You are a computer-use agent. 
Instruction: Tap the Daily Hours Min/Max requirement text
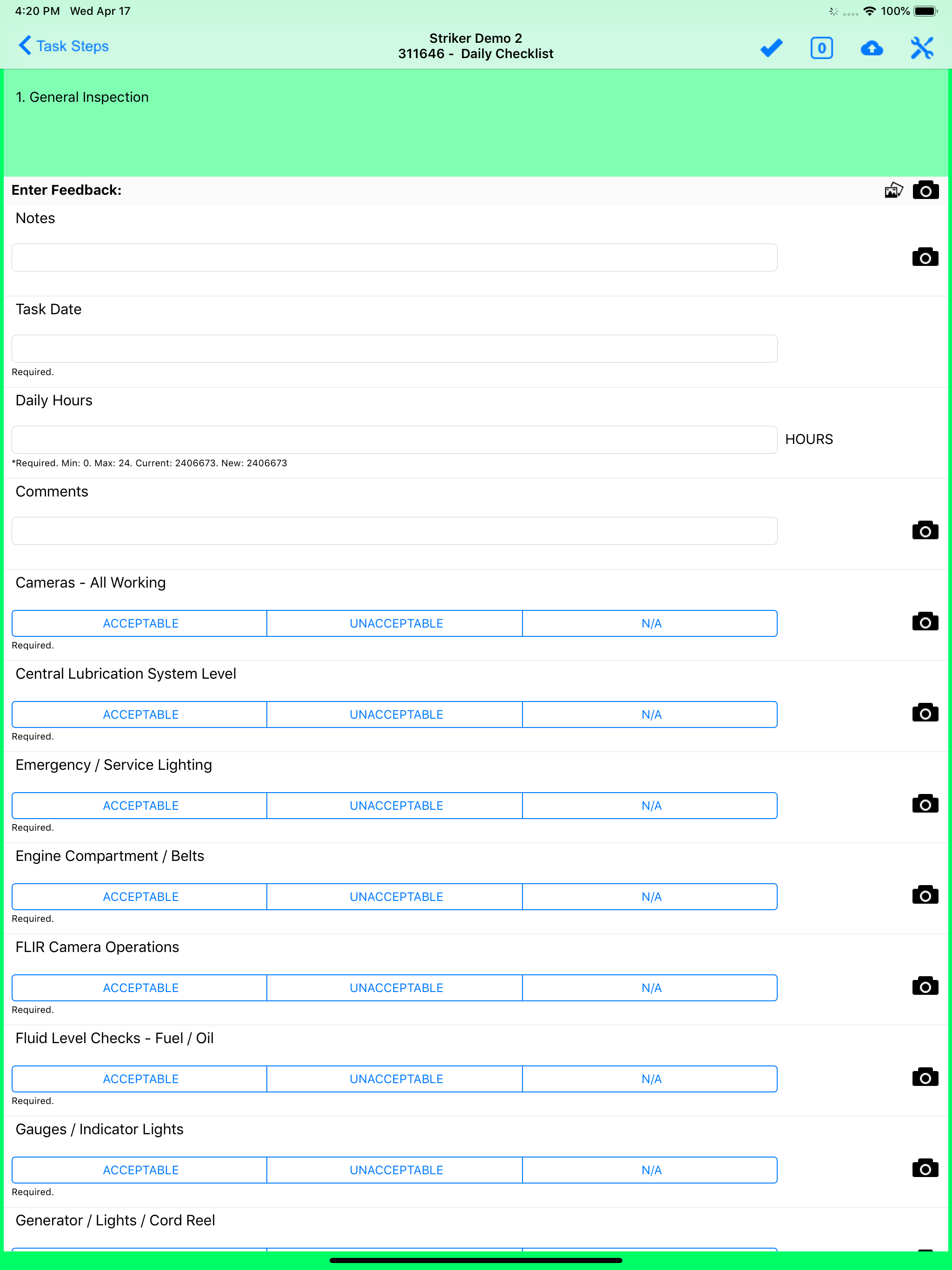coord(149,463)
